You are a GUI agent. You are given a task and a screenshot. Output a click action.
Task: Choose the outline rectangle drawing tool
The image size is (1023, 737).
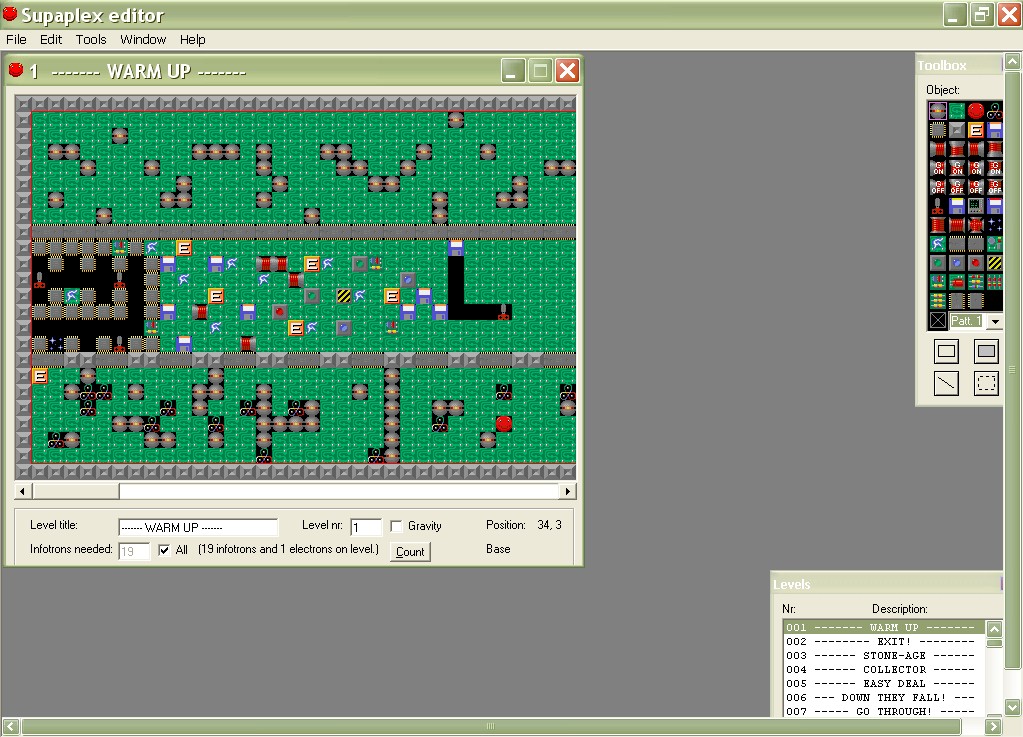click(x=946, y=352)
